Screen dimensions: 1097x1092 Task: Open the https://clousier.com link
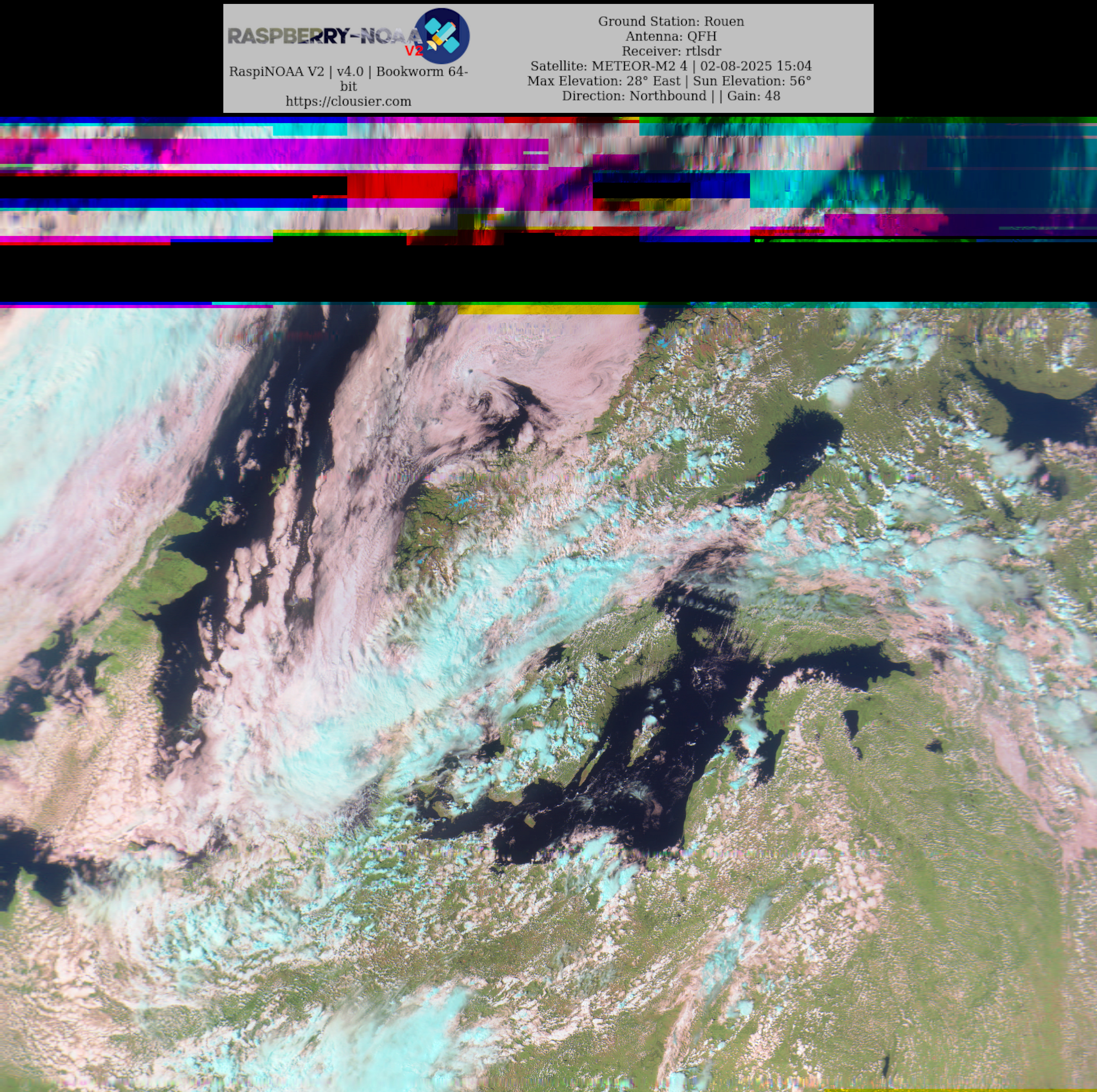click(348, 101)
